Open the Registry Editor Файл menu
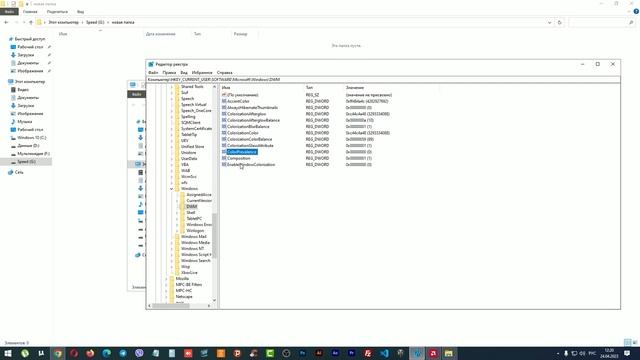The height and width of the screenshot is (360, 640). [x=153, y=72]
